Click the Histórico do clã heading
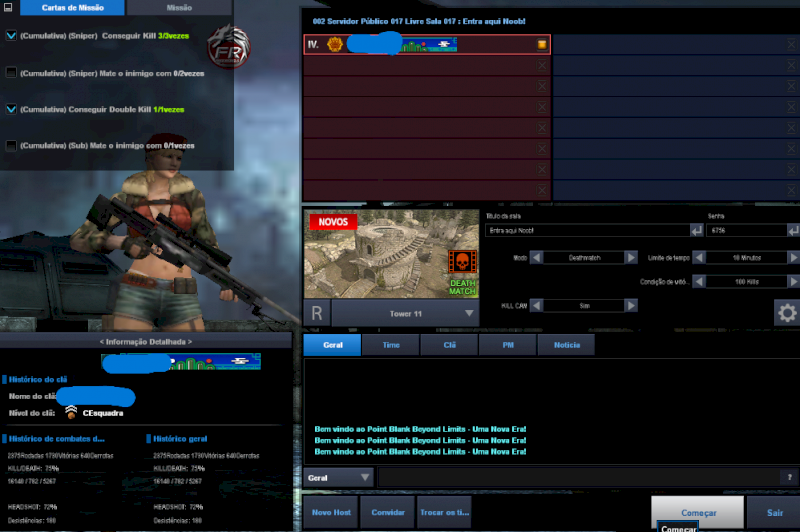The width and height of the screenshot is (800, 532). (38, 379)
